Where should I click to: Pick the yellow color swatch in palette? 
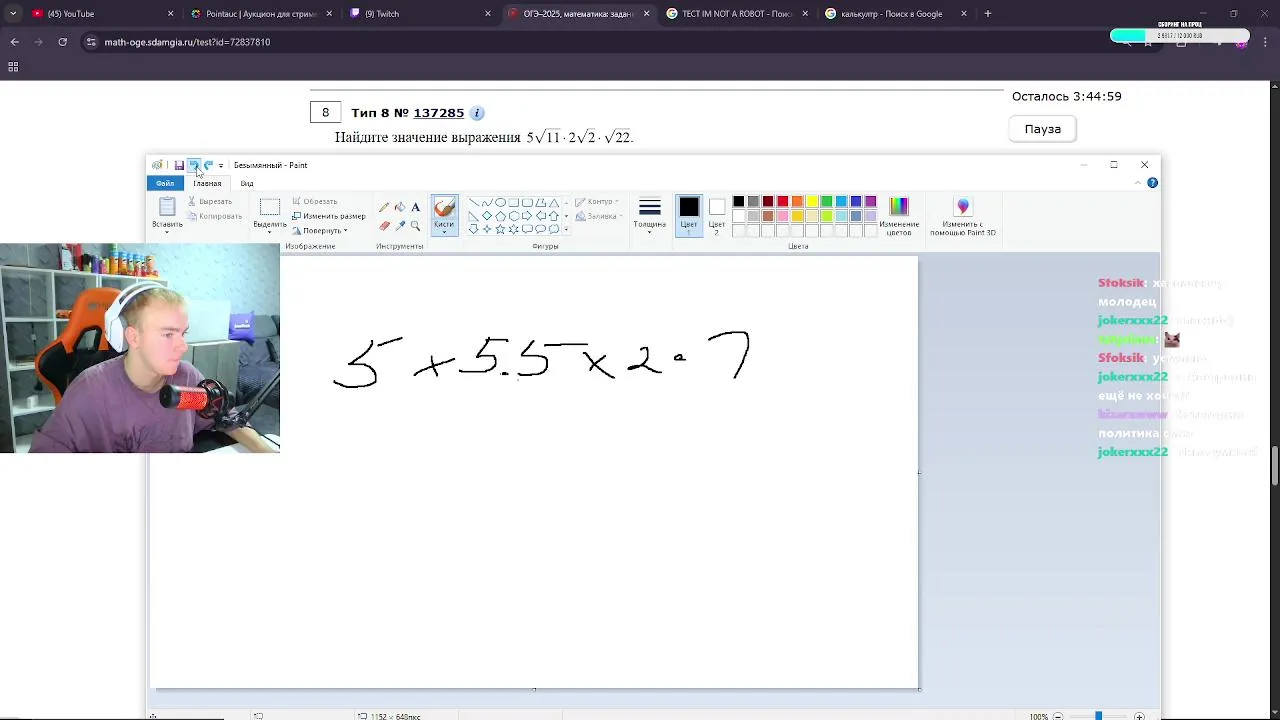(812, 202)
